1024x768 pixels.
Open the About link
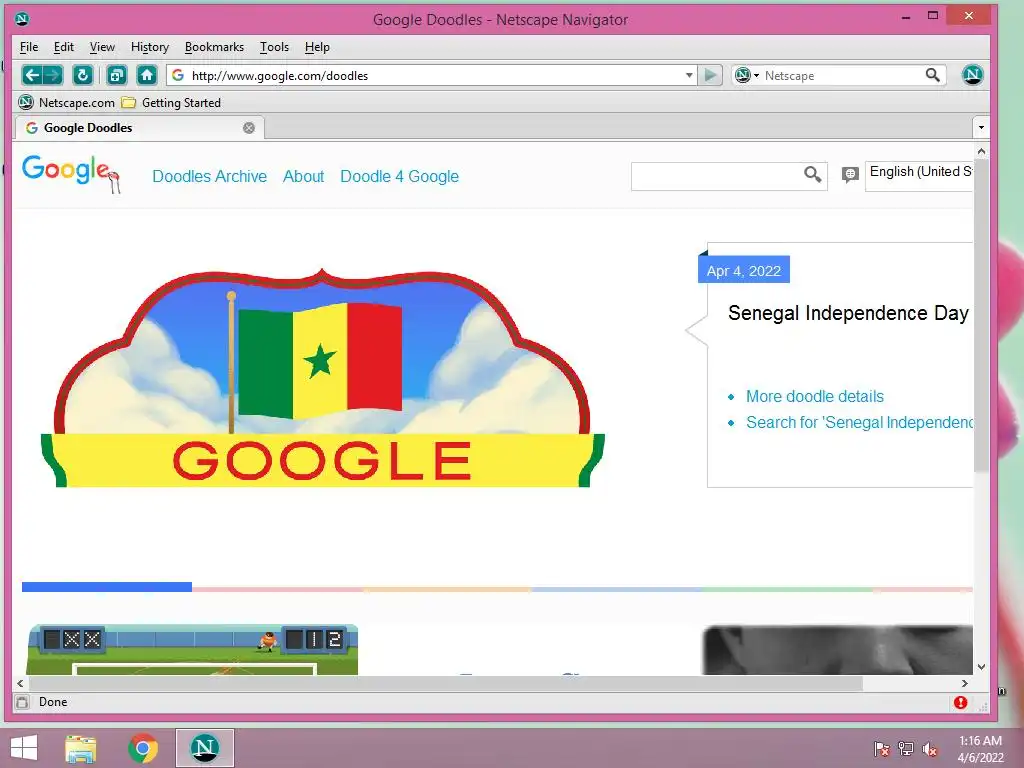click(x=303, y=176)
